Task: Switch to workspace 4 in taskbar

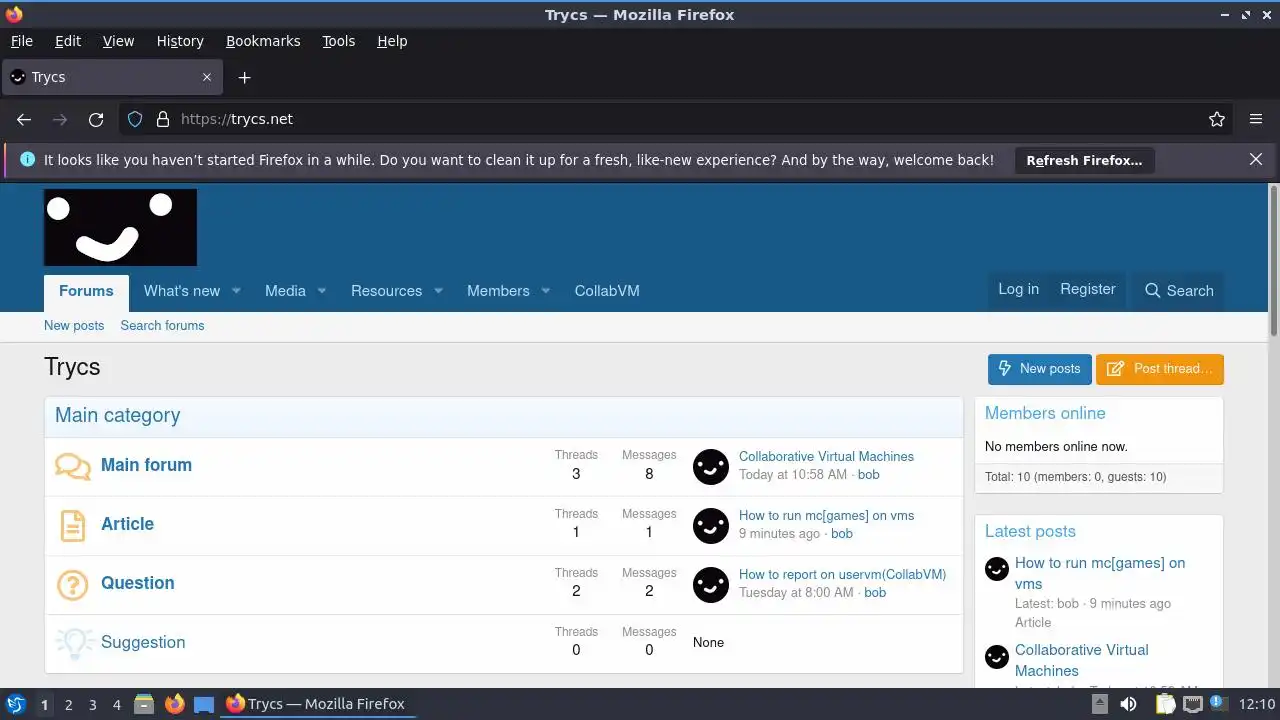Action: tap(116, 705)
